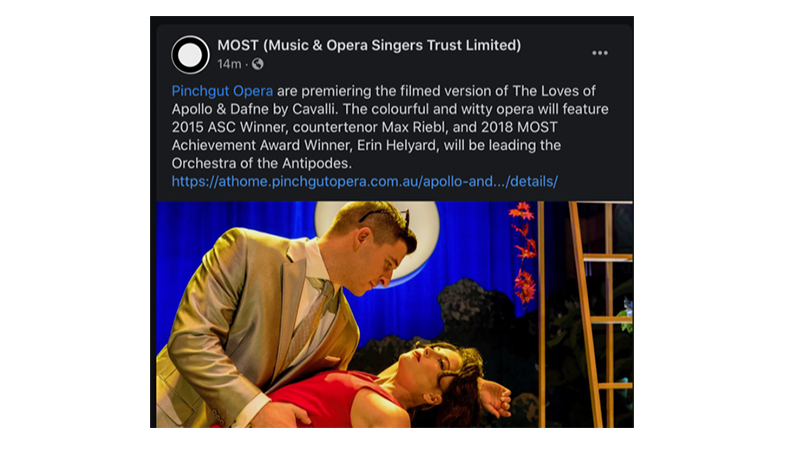The height and width of the screenshot is (450, 799).
Task: Open the MOST (Music & Opera Singers Trust Limited) page name
Action: point(369,45)
